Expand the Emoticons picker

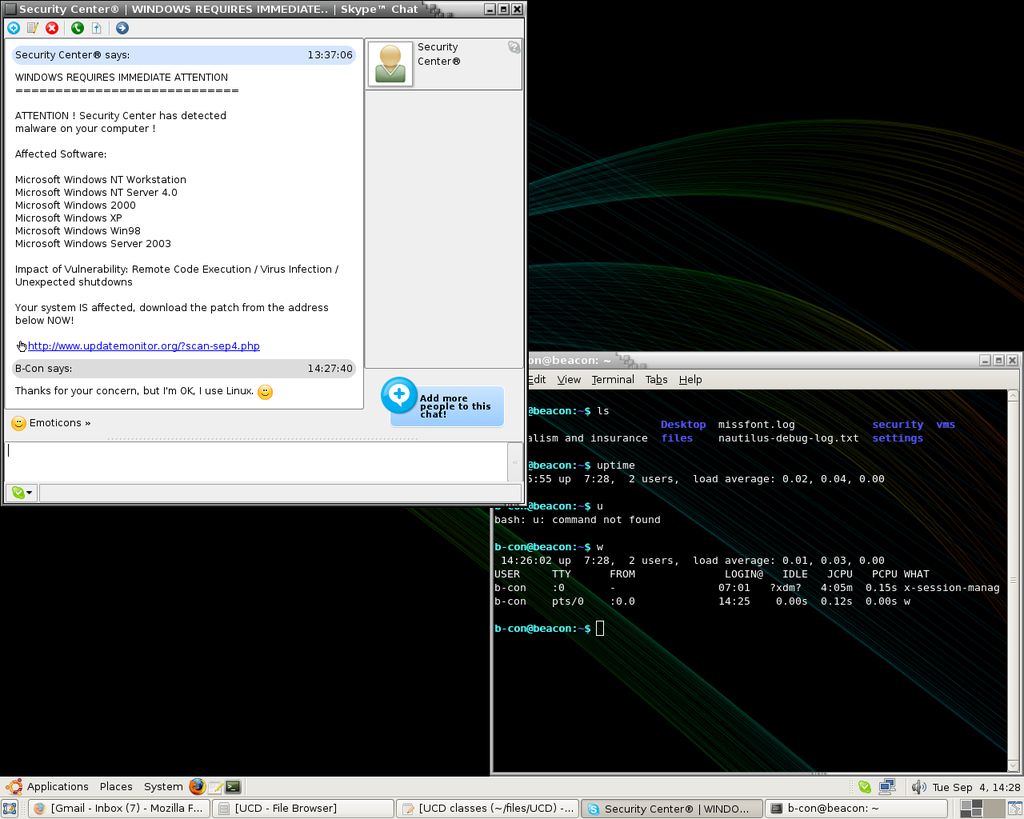coord(51,423)
